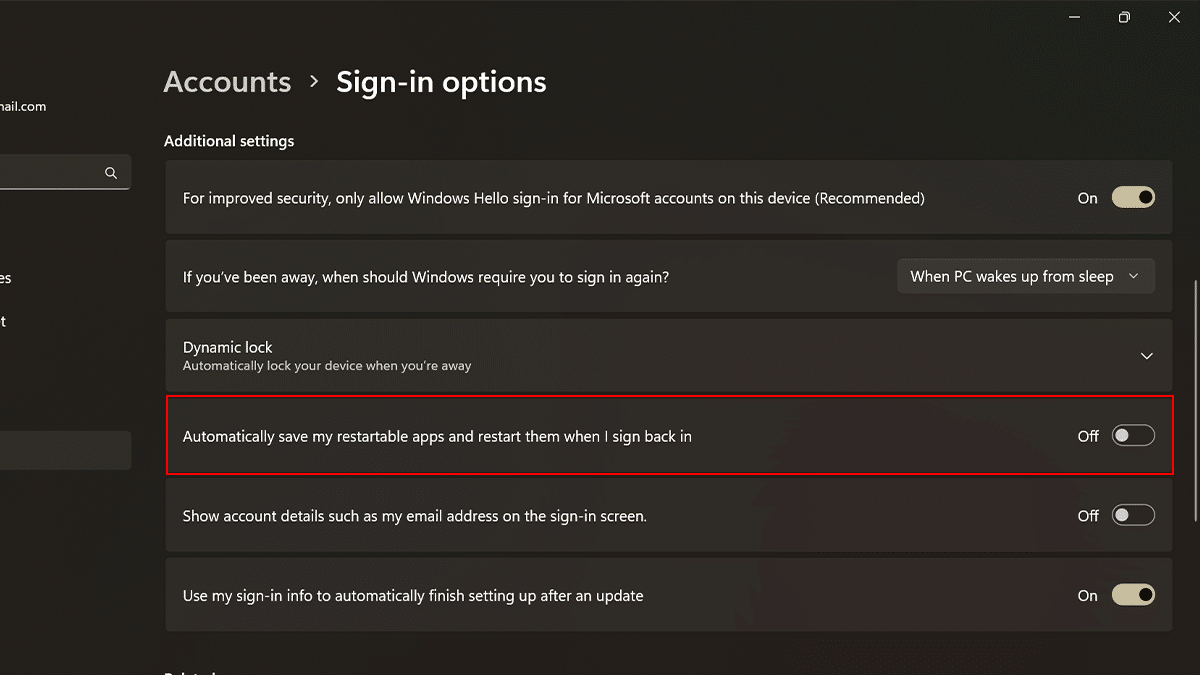Click the Sign-in options page heading

[x=441, y=82]
